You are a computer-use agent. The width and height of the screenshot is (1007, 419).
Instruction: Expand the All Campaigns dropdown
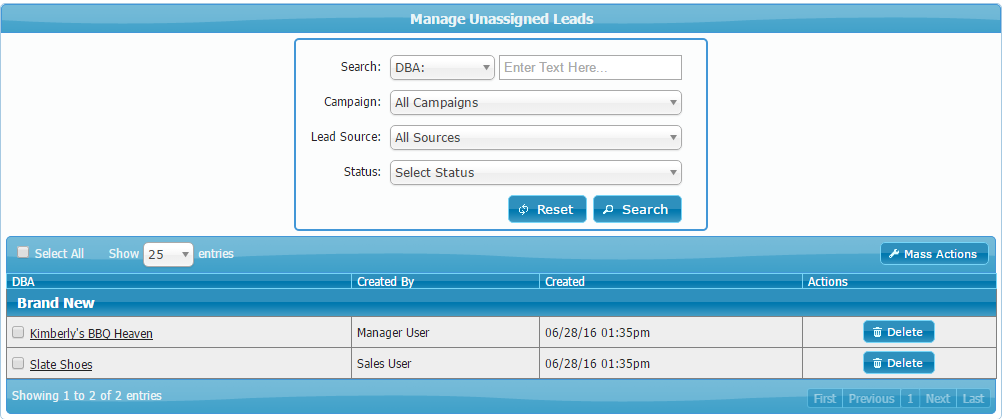[x=535, y=102]
